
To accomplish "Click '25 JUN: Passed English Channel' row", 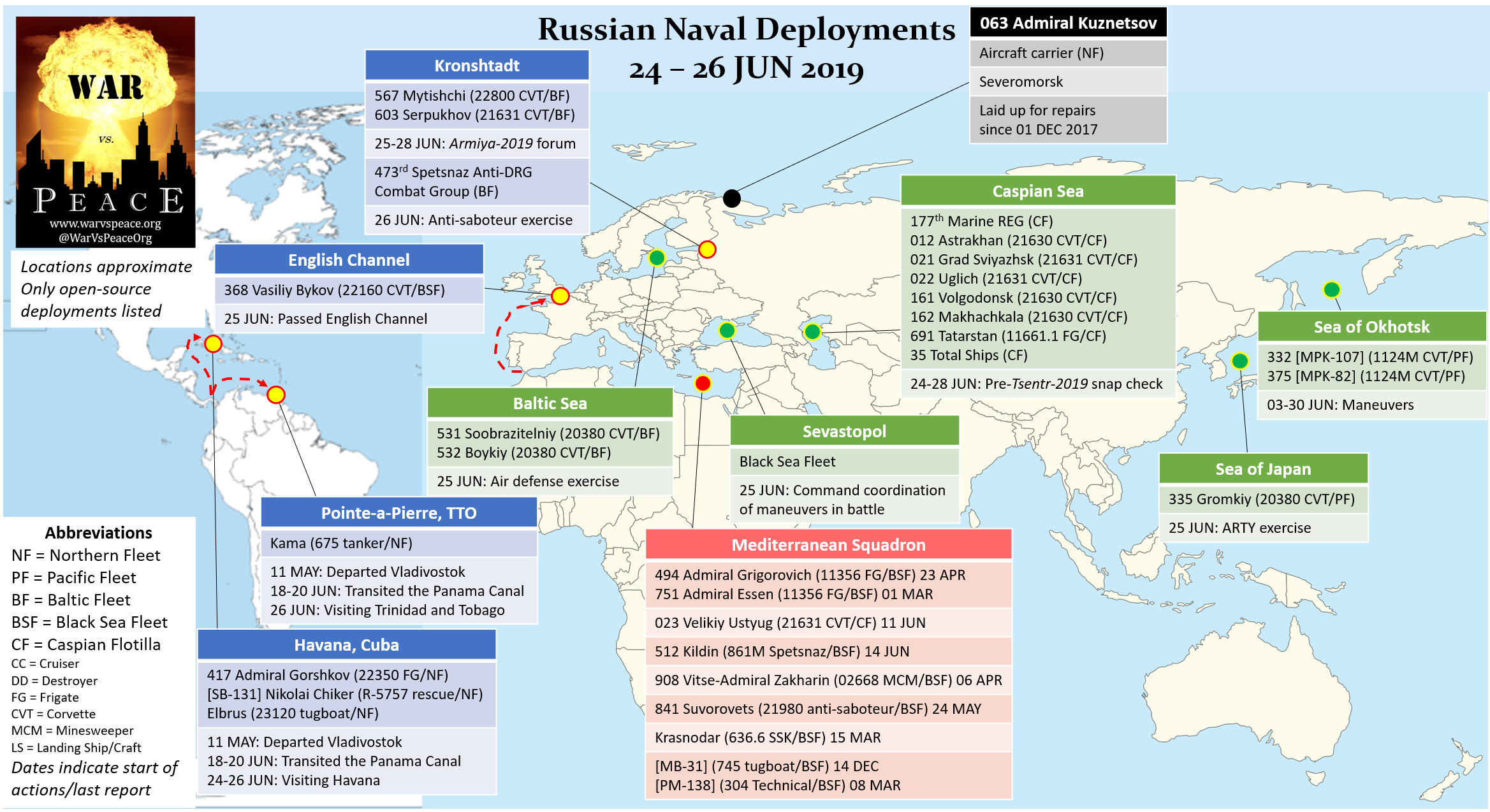I will click(349, 319).
